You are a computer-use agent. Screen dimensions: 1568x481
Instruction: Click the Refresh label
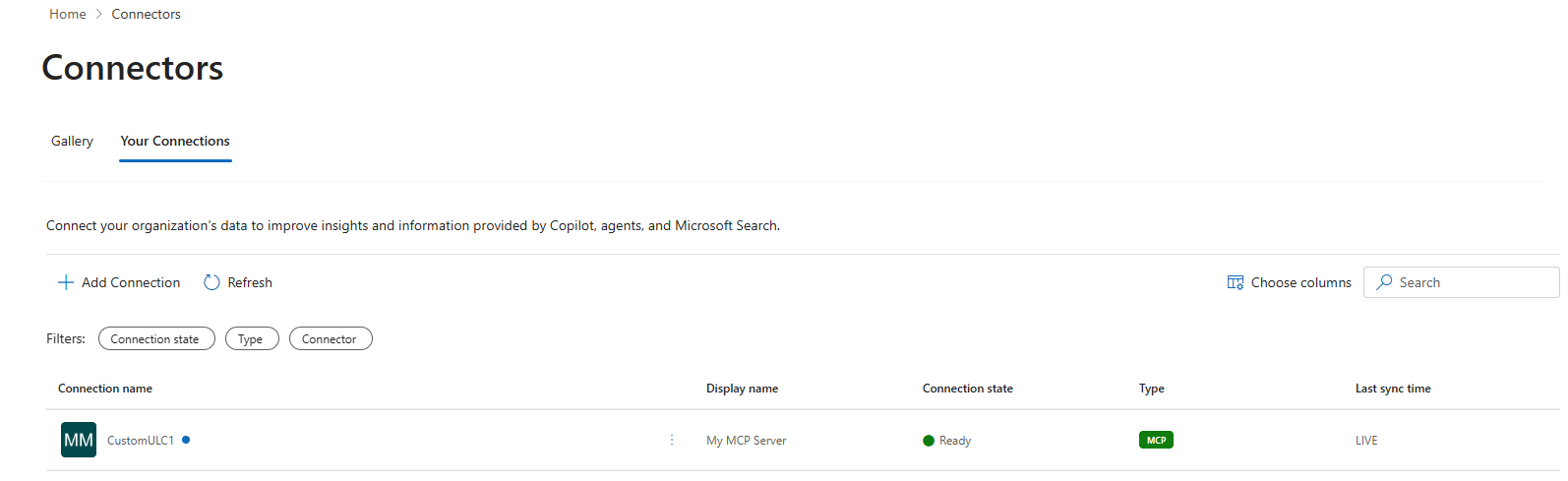(x=250, y=282)
